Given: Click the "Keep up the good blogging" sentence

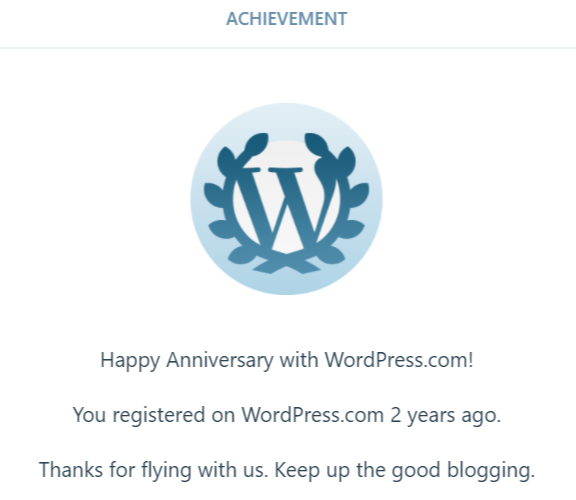Looking at the screenshot, I should [404, 471].
